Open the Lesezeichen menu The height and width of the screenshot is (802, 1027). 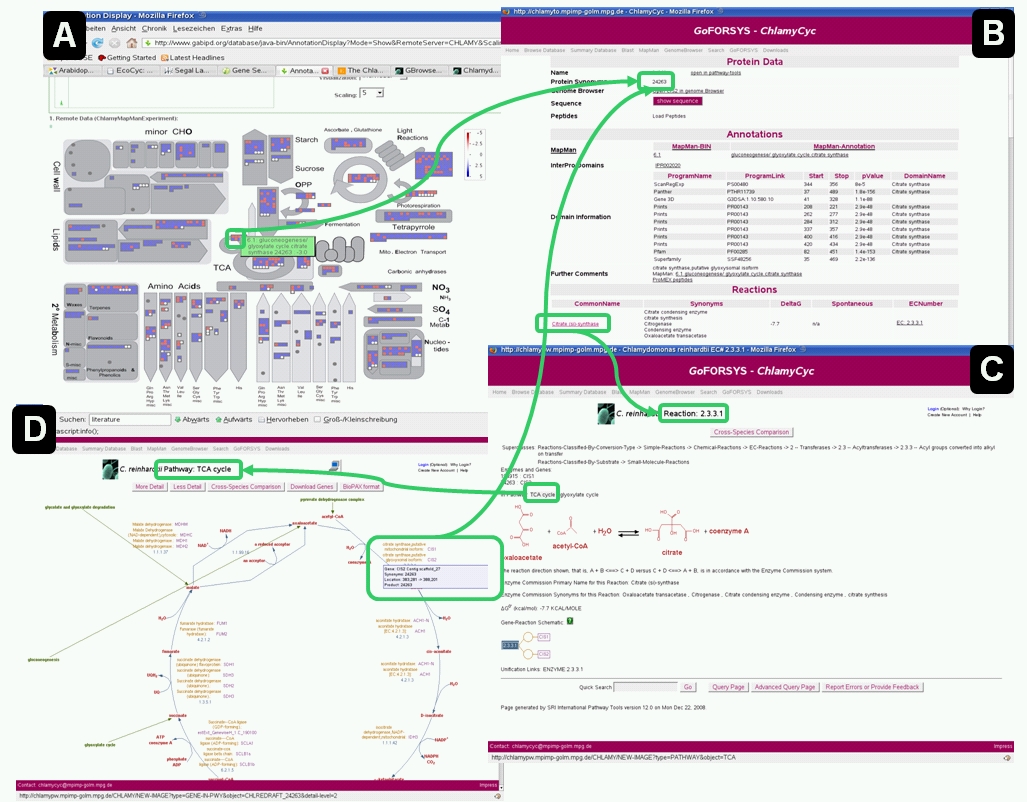(194, 28)
